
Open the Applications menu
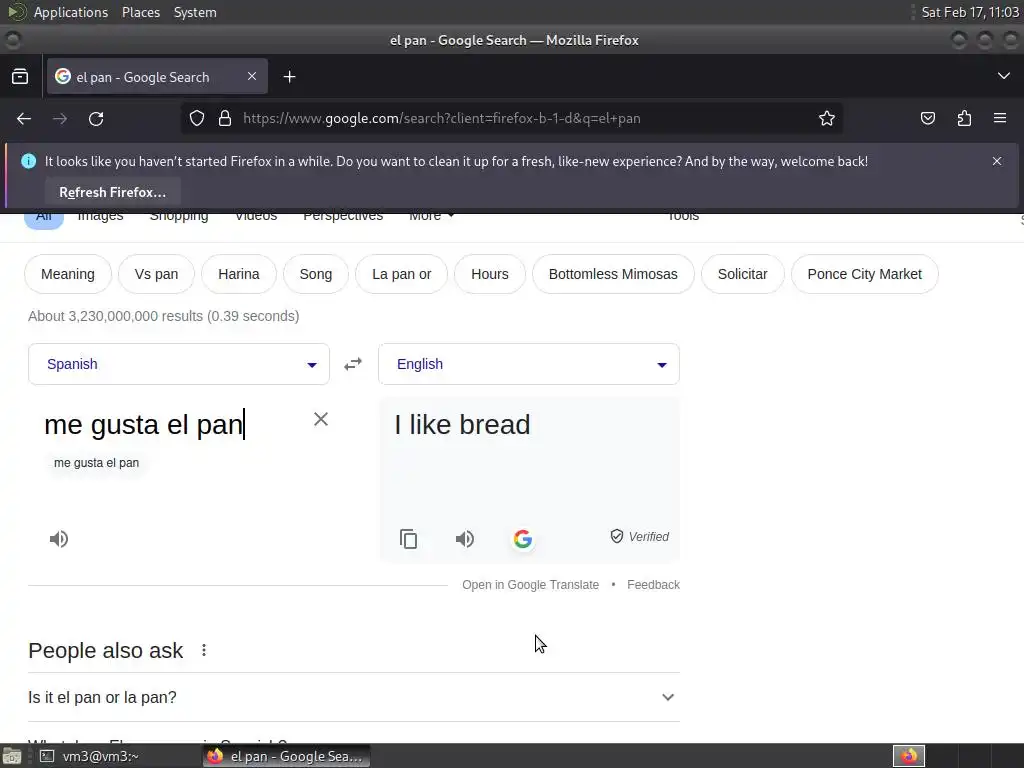click(x=71, y=12)
